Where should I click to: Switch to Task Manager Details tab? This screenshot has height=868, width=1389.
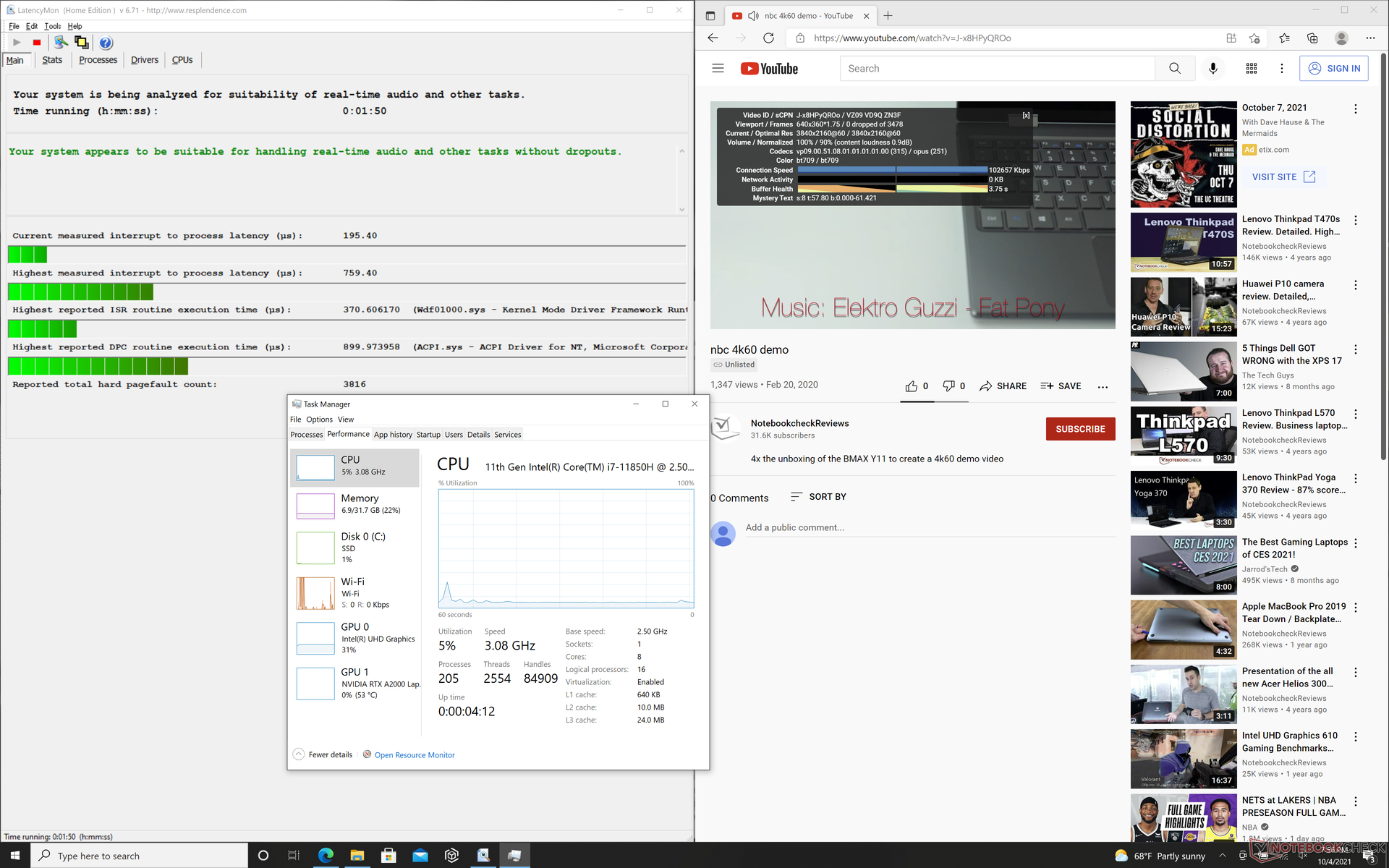click(478, 435)
